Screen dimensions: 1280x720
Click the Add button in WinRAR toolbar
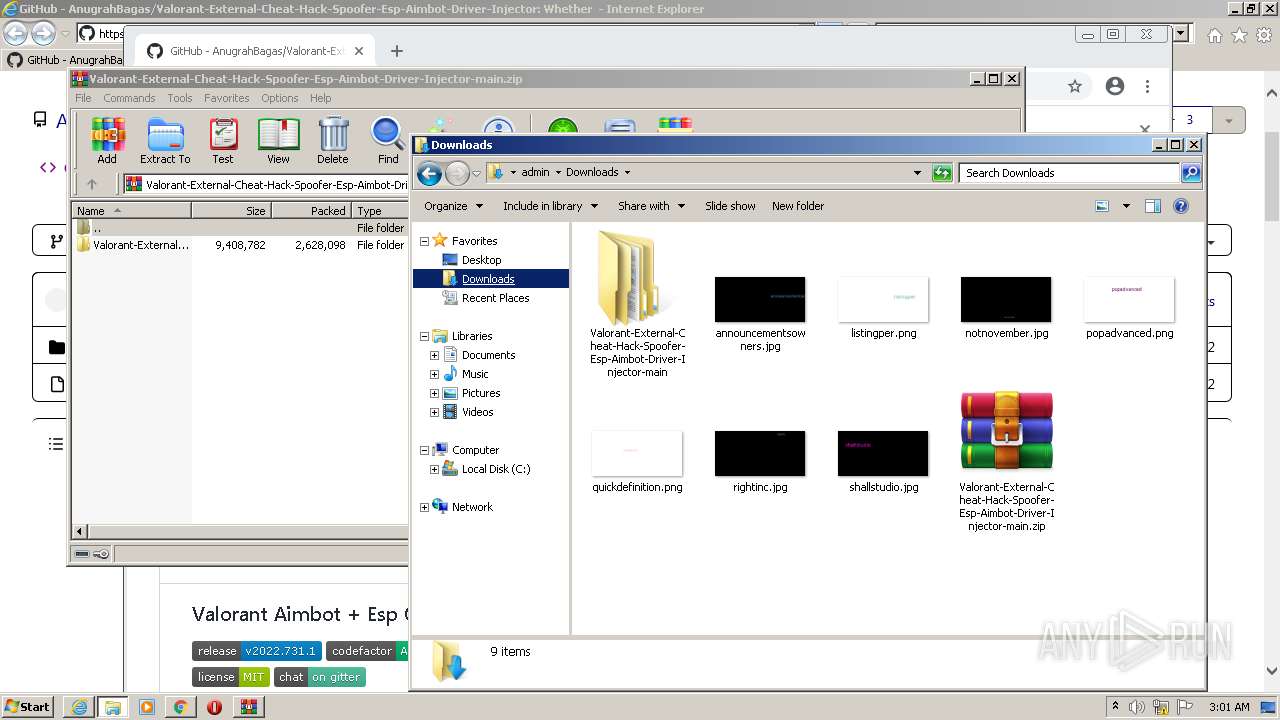[107, 141]
